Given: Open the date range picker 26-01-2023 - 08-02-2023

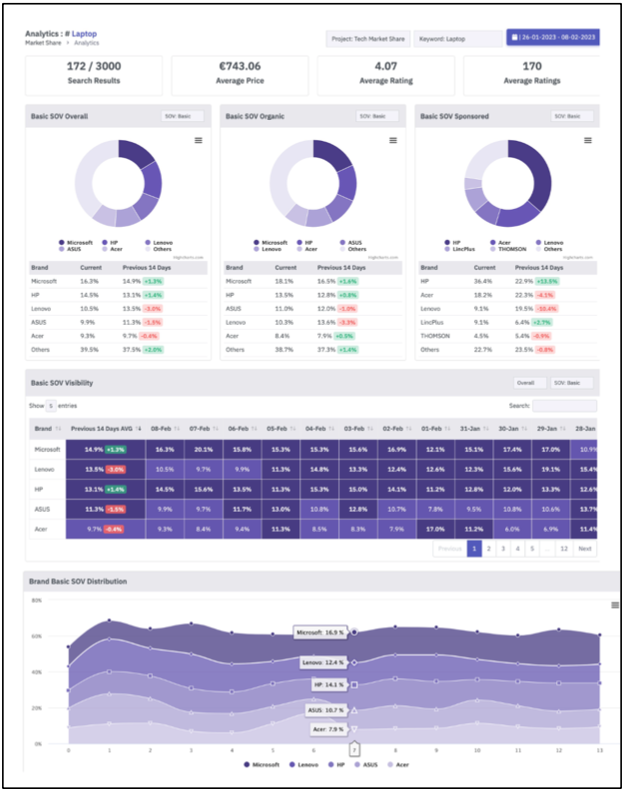Looking at the screenshot, I should [x=553, y=37].
